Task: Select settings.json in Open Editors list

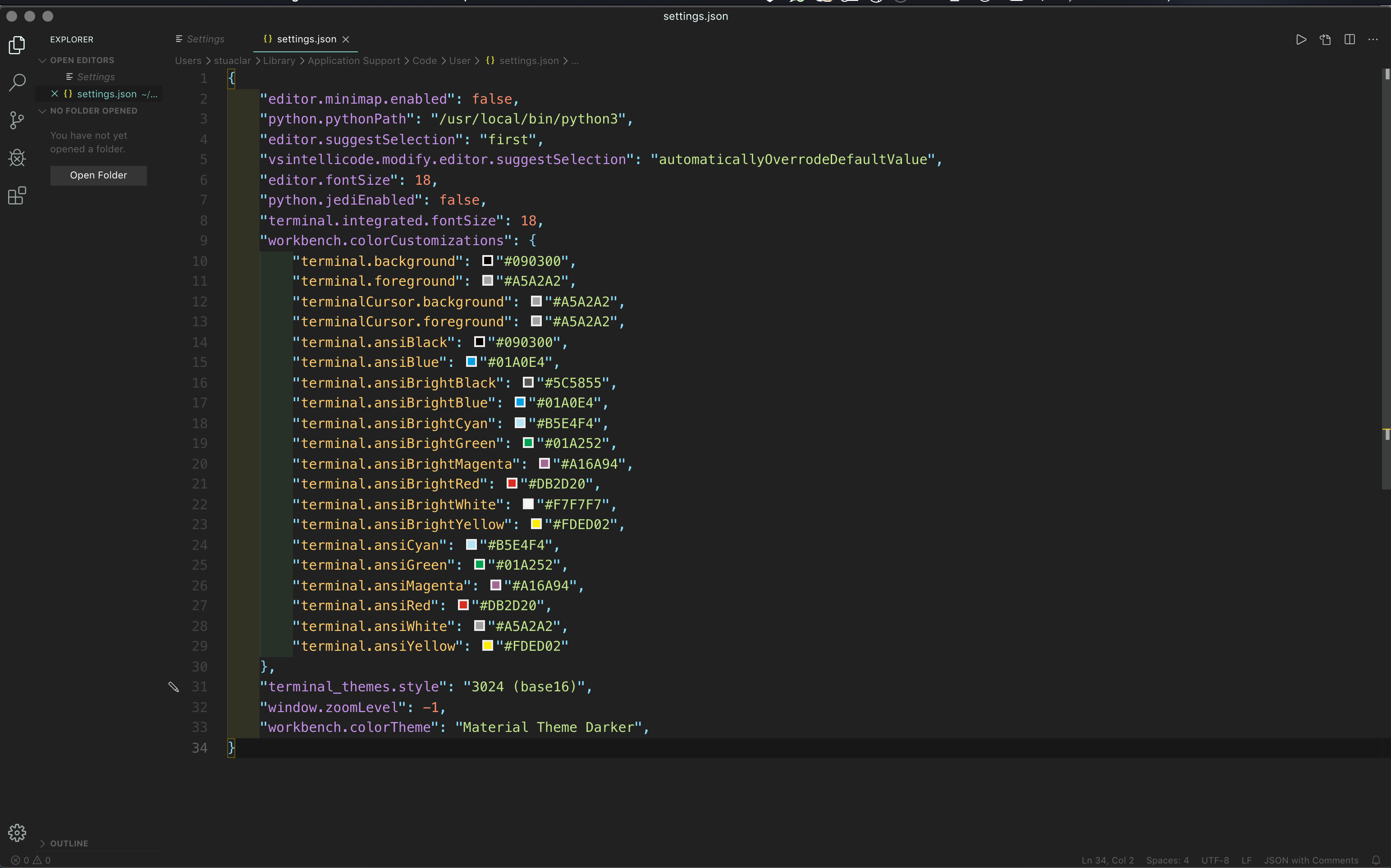Action: (x=107, y=94)
